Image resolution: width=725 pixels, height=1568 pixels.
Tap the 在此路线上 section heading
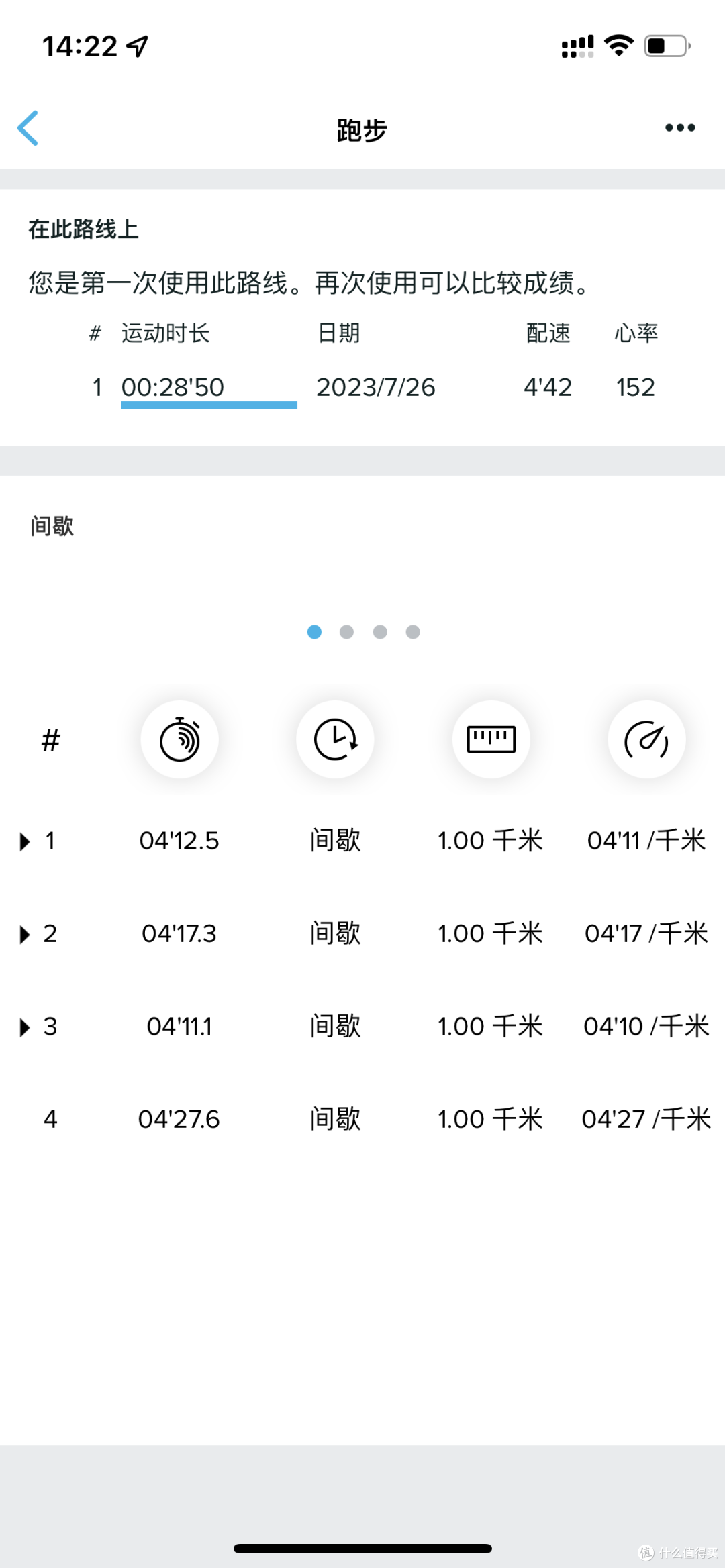tap(83, 229)
